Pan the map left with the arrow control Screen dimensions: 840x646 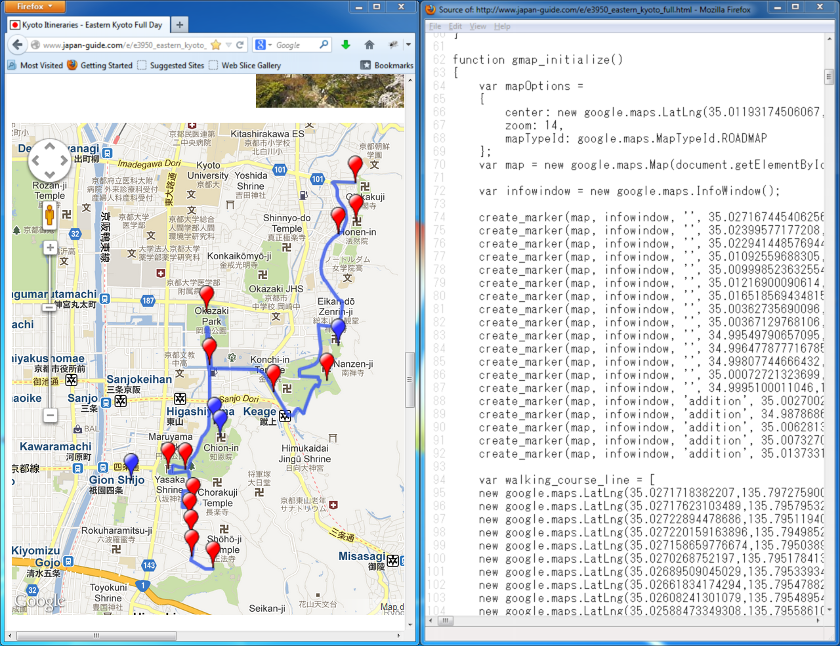coord(36,160)
